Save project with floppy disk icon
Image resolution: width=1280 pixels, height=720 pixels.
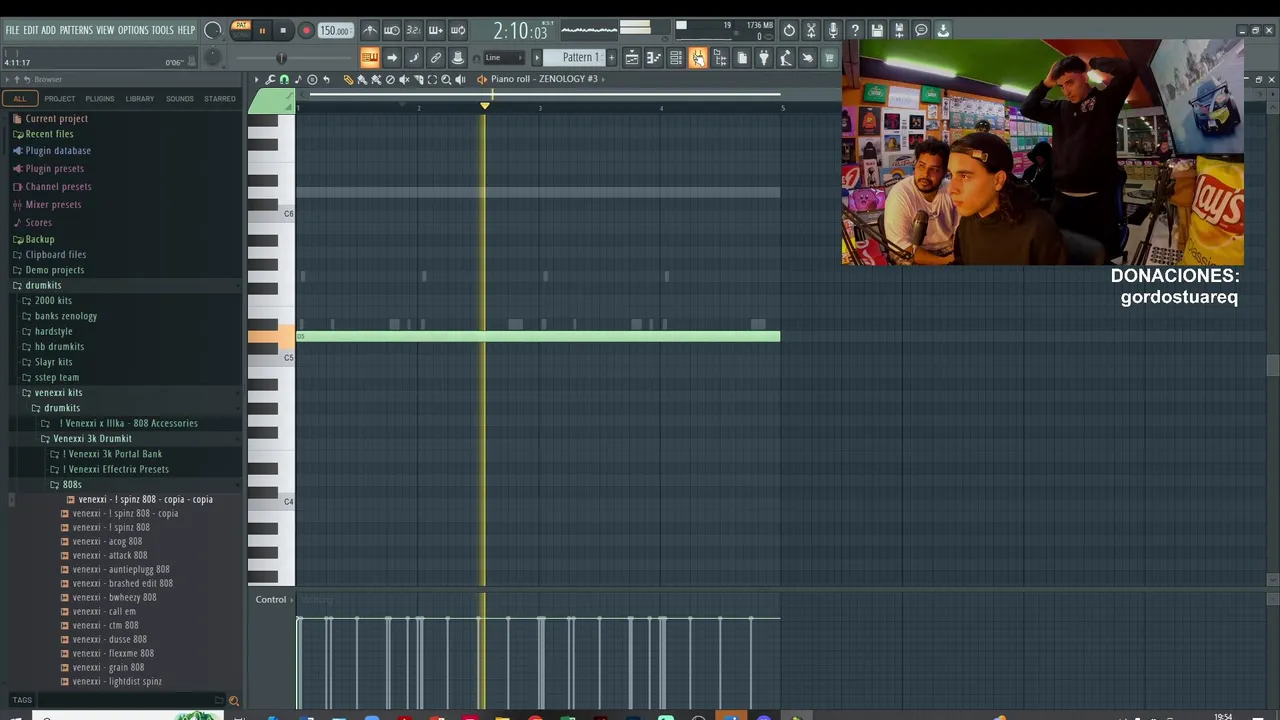click(x=877, y=31)
